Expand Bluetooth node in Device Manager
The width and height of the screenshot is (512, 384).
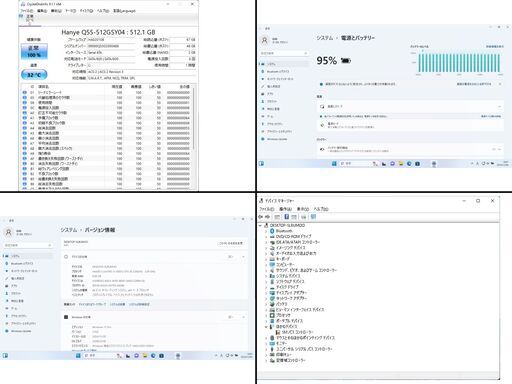[266, 231]
